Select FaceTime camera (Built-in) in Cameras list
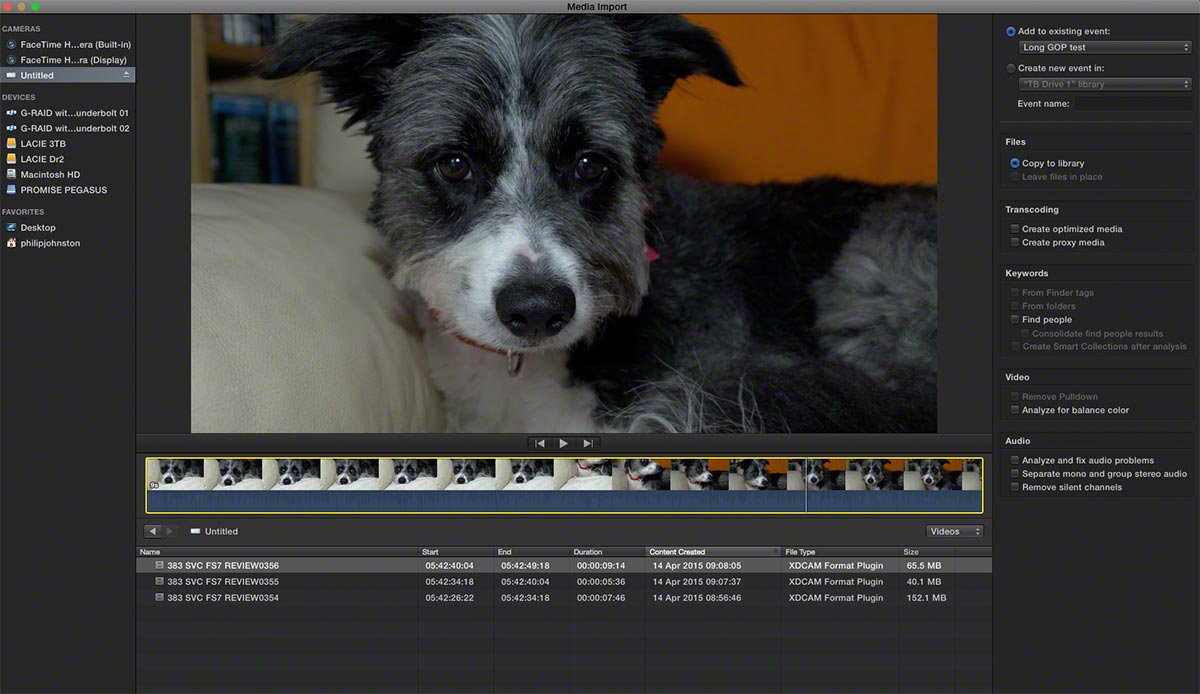Screen dimensions: 1200x694 pos(67,45)
